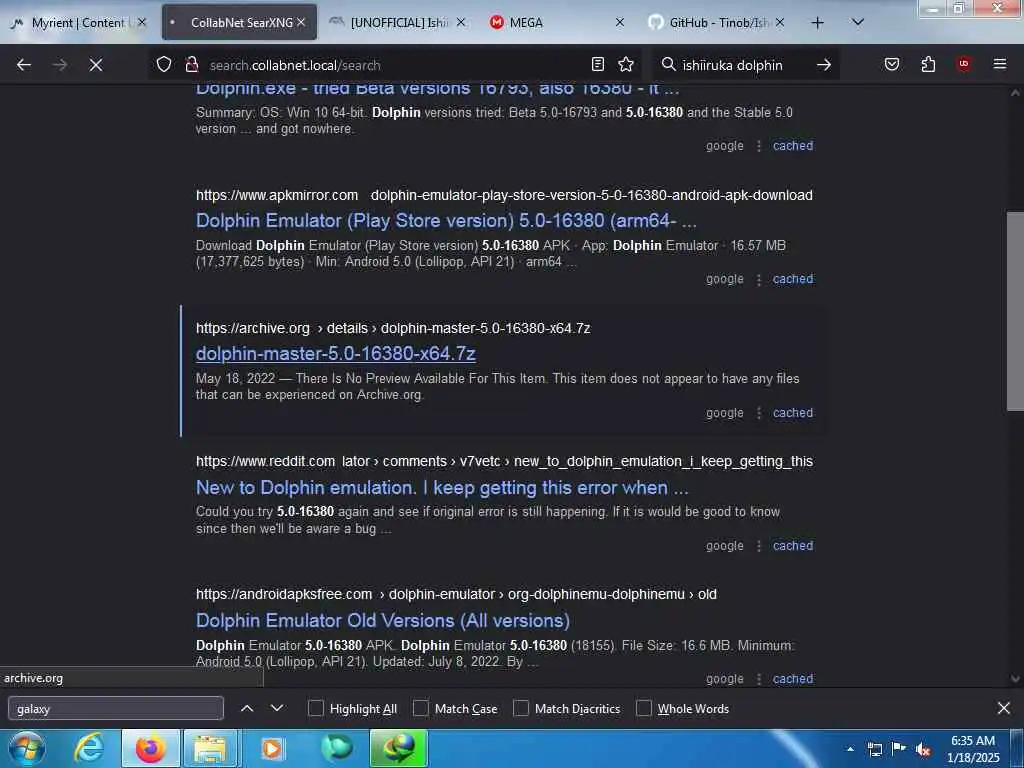Close the CollabNet SearXNG tab
The image size is (1024, 768).
click(x=301, y=22)
